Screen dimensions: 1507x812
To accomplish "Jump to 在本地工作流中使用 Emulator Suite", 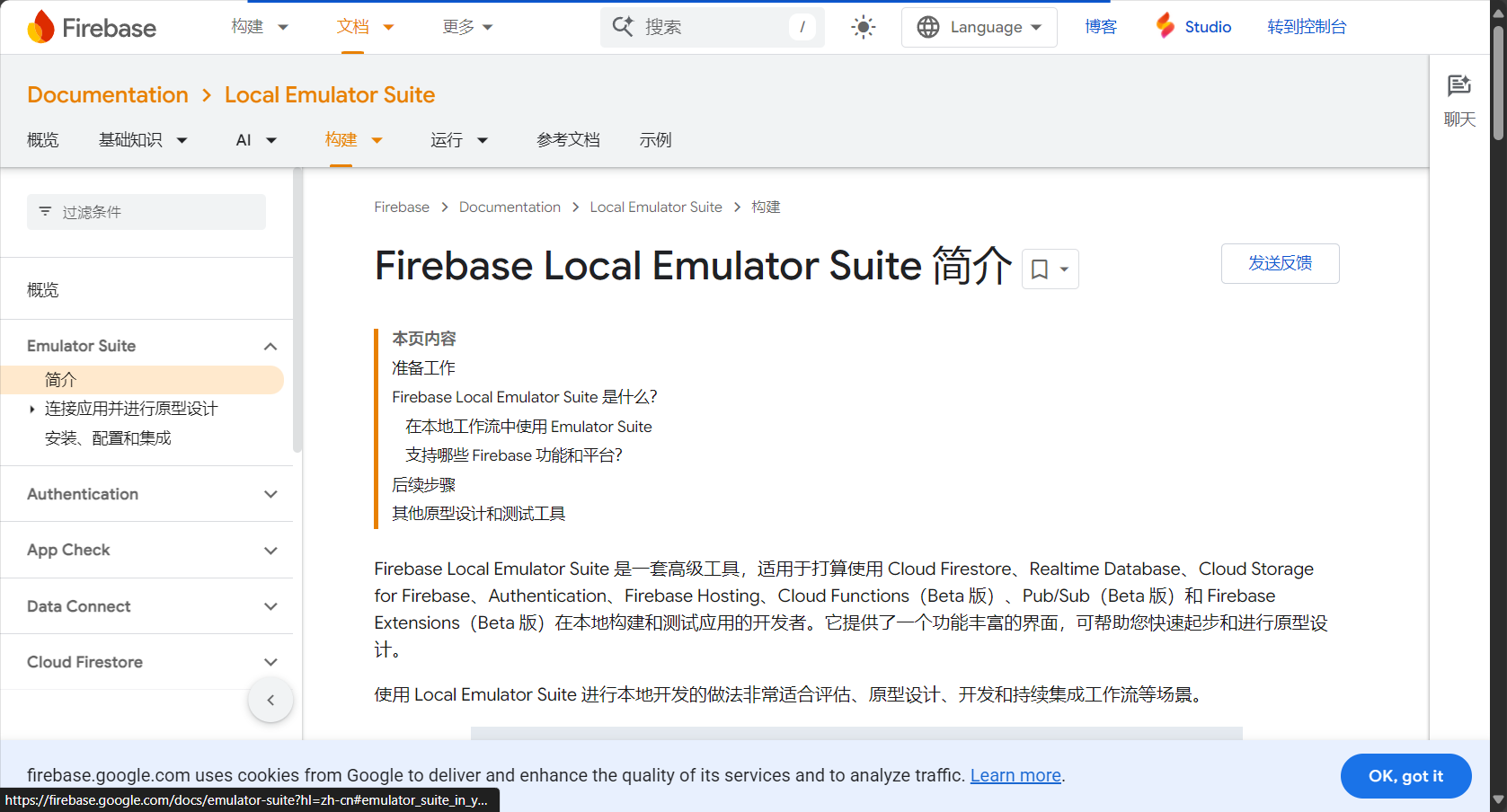I will (528, 427).
